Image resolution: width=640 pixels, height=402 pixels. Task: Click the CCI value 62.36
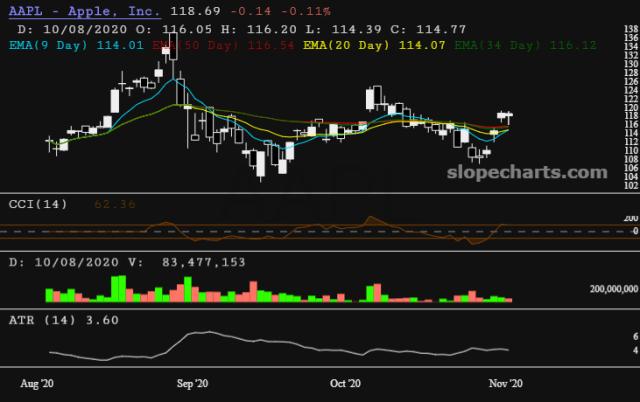pyautogui.click(x=115, y=204)
